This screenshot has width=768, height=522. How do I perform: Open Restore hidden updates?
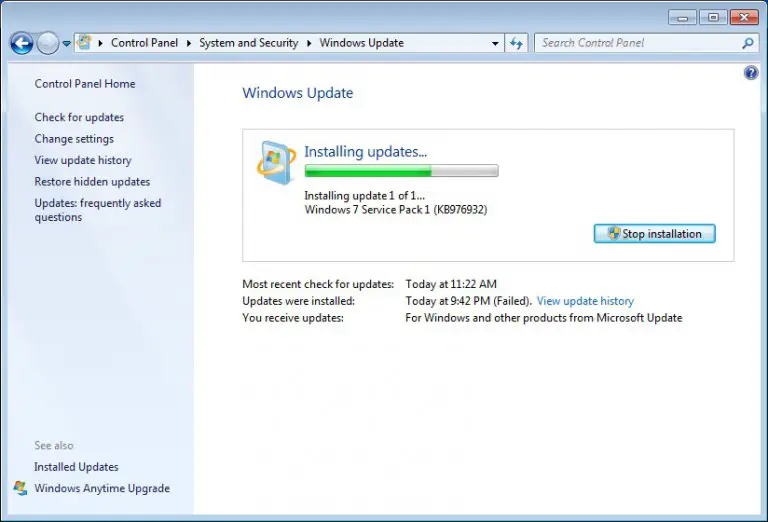92,182
